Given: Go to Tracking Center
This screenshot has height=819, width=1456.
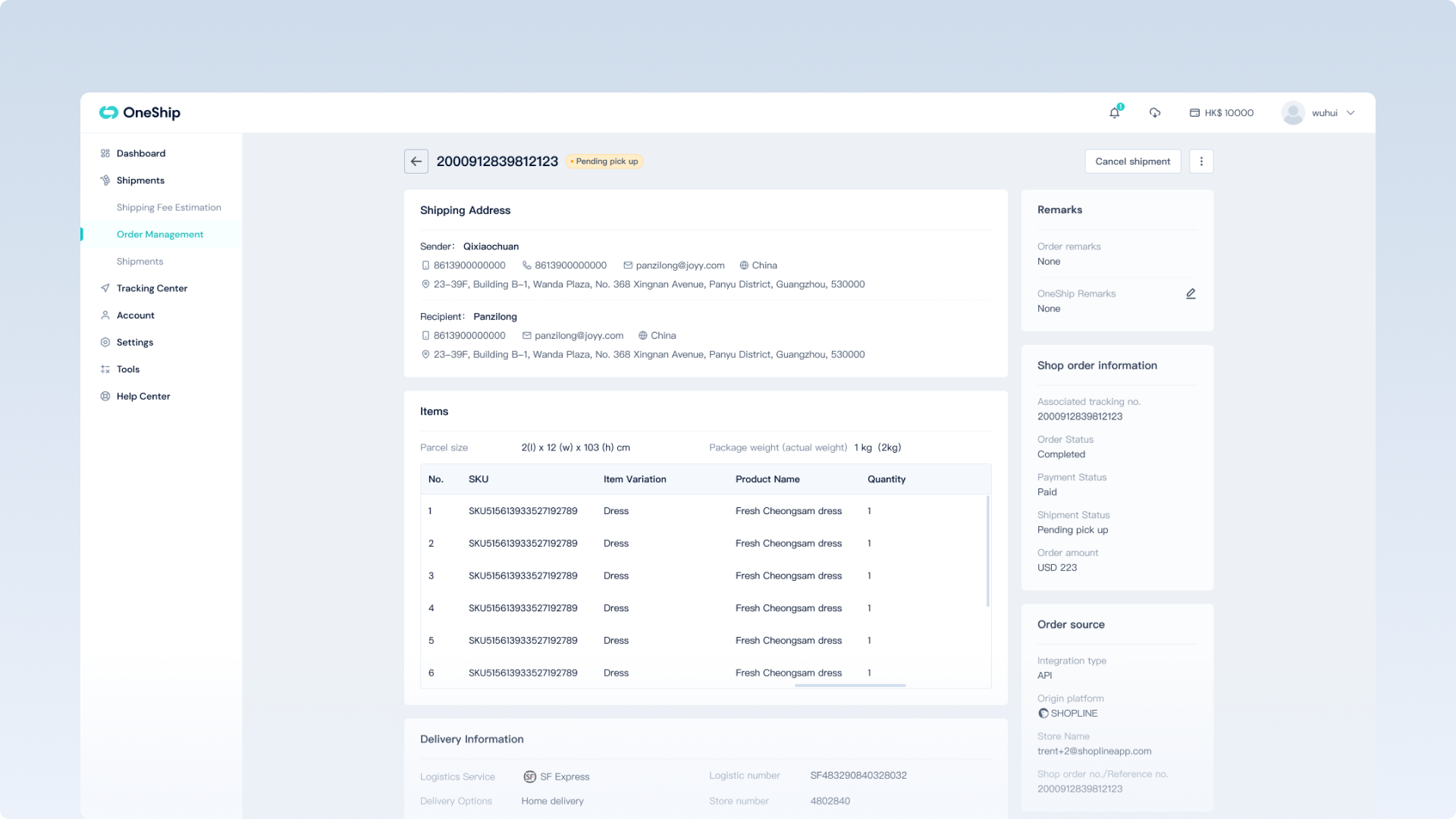Looking at the screenshot, I should 152,288.
